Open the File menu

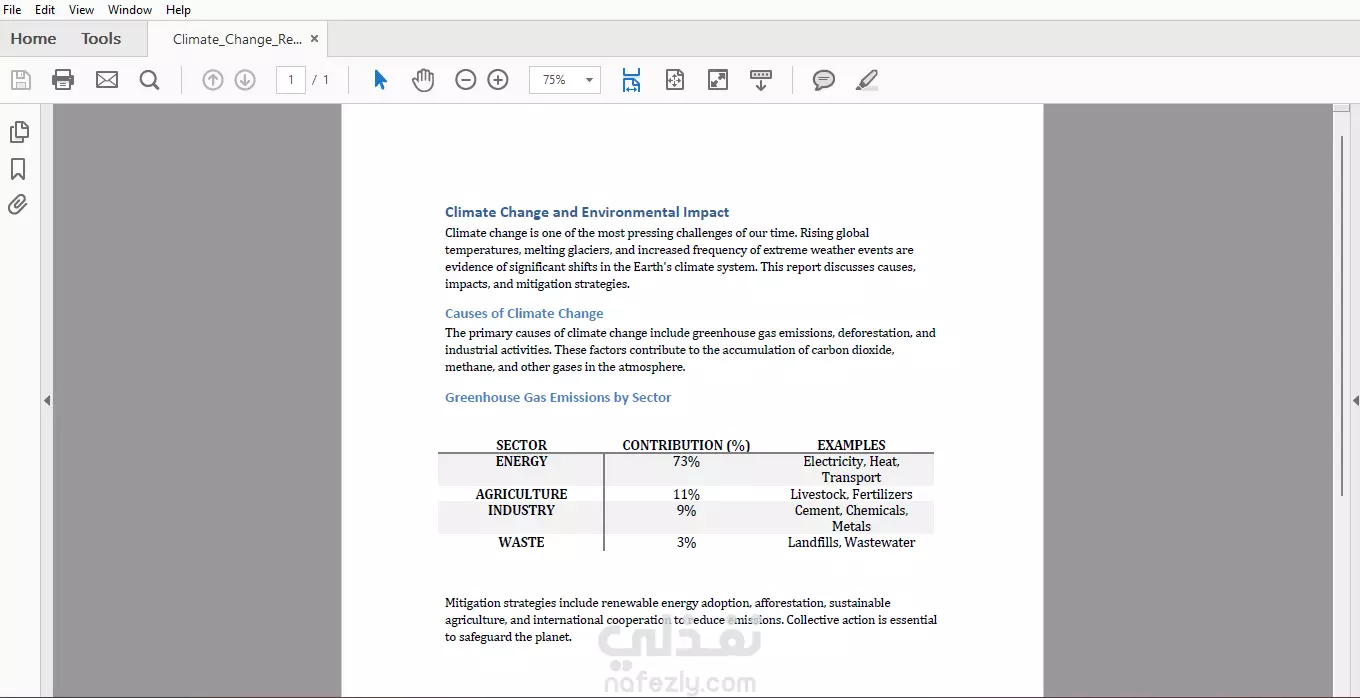pos(13,10)
